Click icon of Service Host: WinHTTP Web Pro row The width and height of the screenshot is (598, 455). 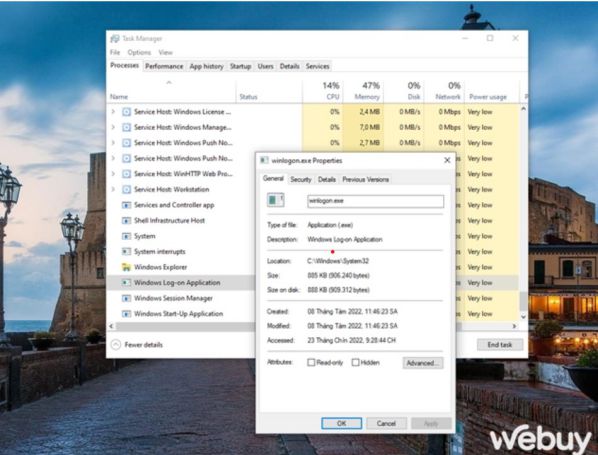(x=126, y=174)
